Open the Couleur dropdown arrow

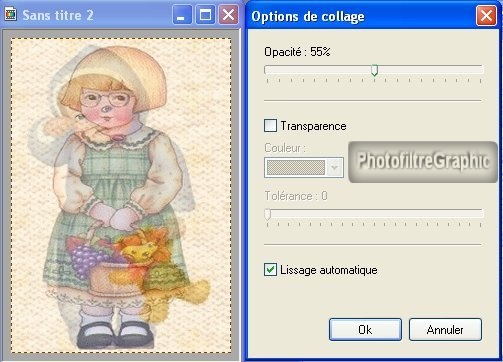coord(335,167)
